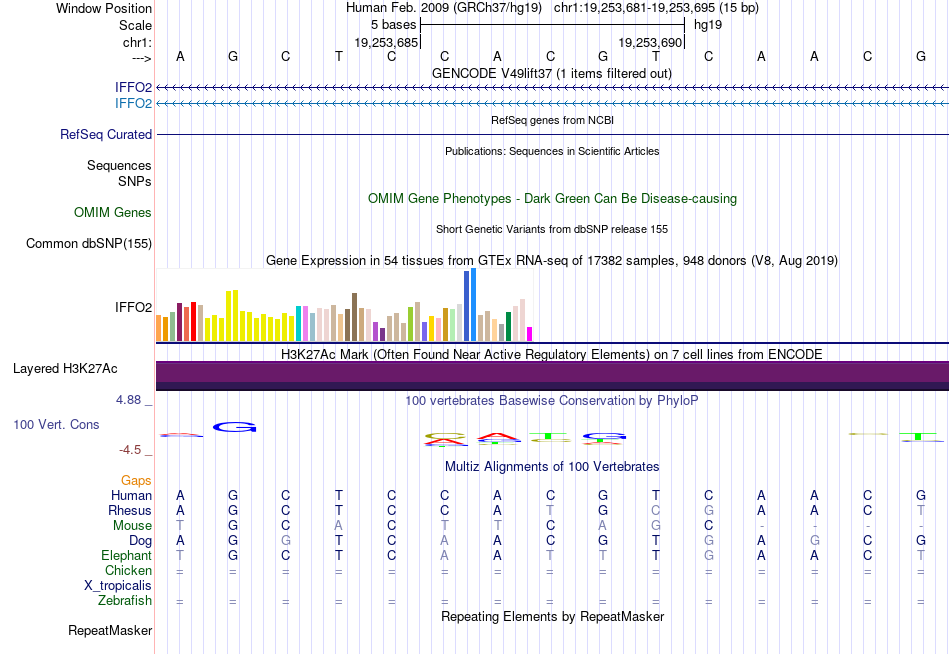Click the '5 bases' scale bar label

(394, 25)
